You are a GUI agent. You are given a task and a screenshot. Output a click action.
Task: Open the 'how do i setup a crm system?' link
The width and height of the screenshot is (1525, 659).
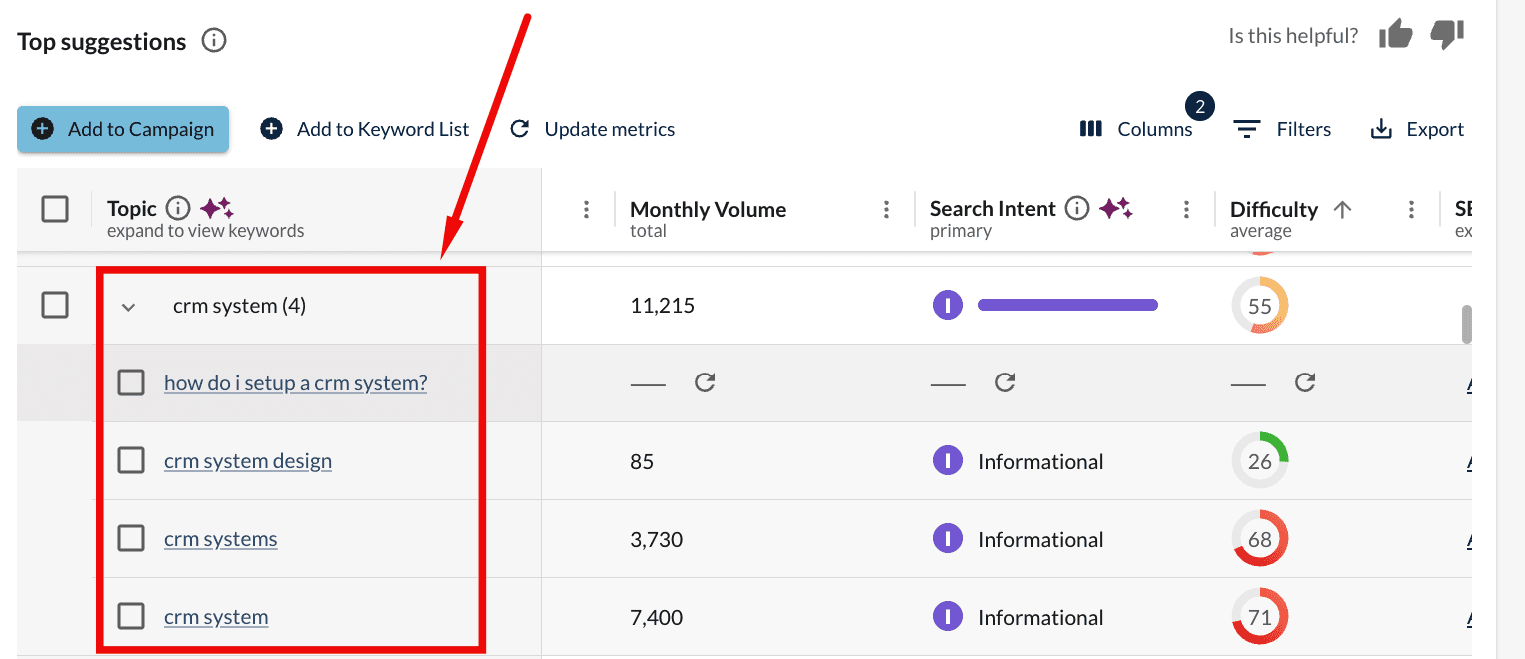(x=295, y=383)
